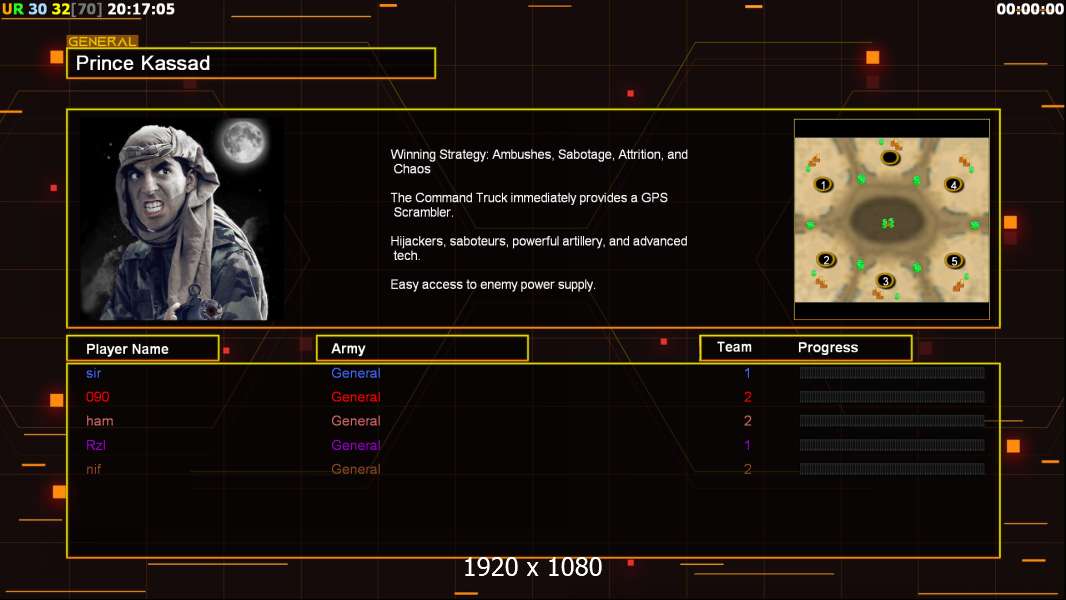The height and width of the screenshot is (600, 1066).
Task: Click the Easy access to enemy power text
Action: pos(493,285)
